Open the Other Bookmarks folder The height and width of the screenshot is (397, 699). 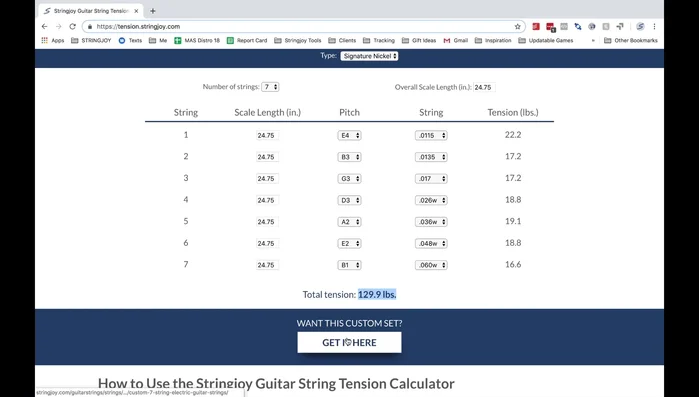[x=631, y=40]
